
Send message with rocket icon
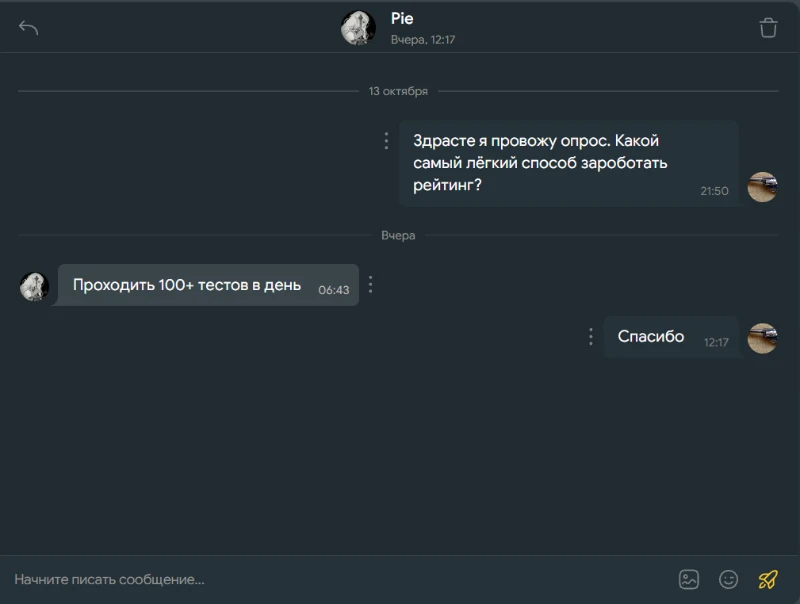click(768, 580)
